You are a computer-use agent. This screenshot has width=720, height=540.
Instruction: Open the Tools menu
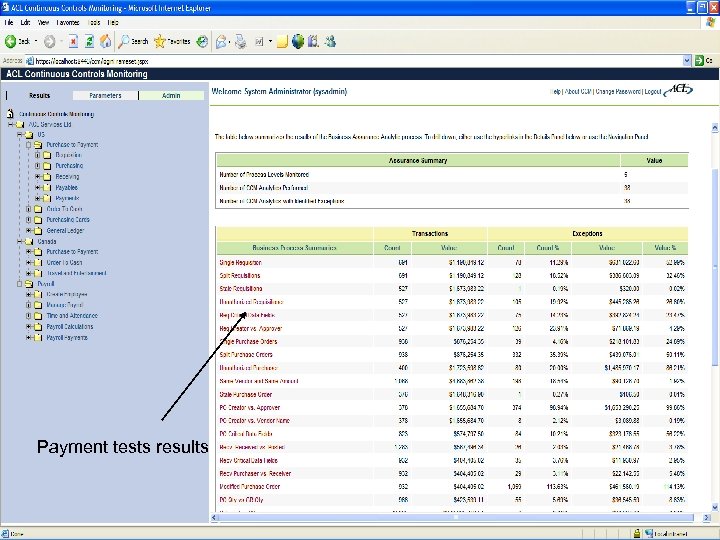(x=93, y=21)
